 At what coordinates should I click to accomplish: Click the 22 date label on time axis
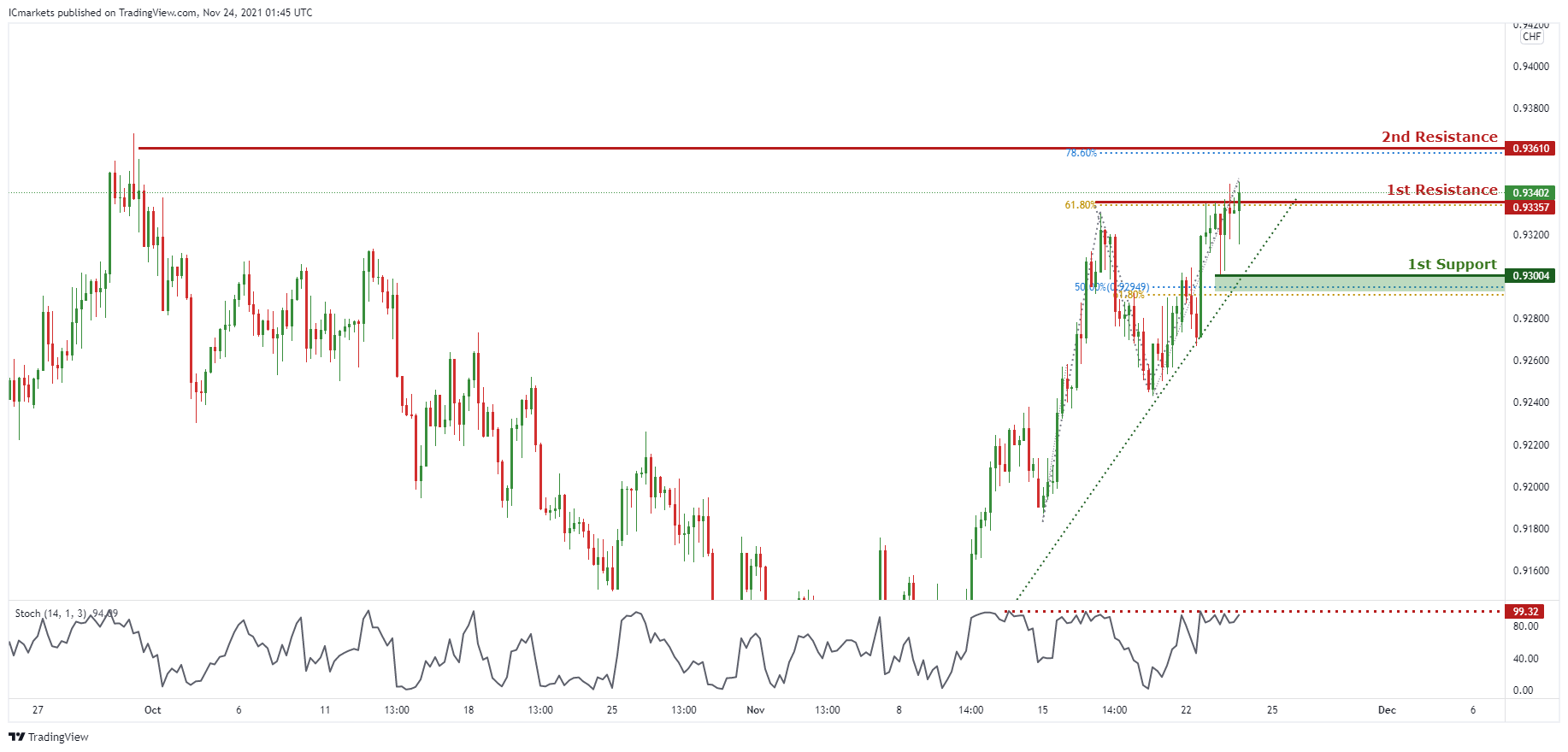(x=1186, y=710)
